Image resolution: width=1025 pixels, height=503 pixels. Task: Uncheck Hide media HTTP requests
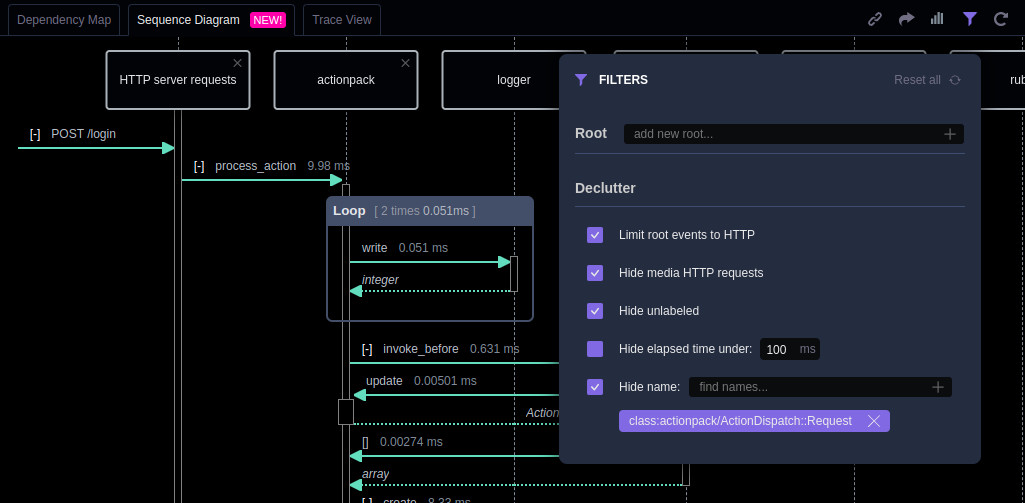pyautogui.click(x=595, y=273)
